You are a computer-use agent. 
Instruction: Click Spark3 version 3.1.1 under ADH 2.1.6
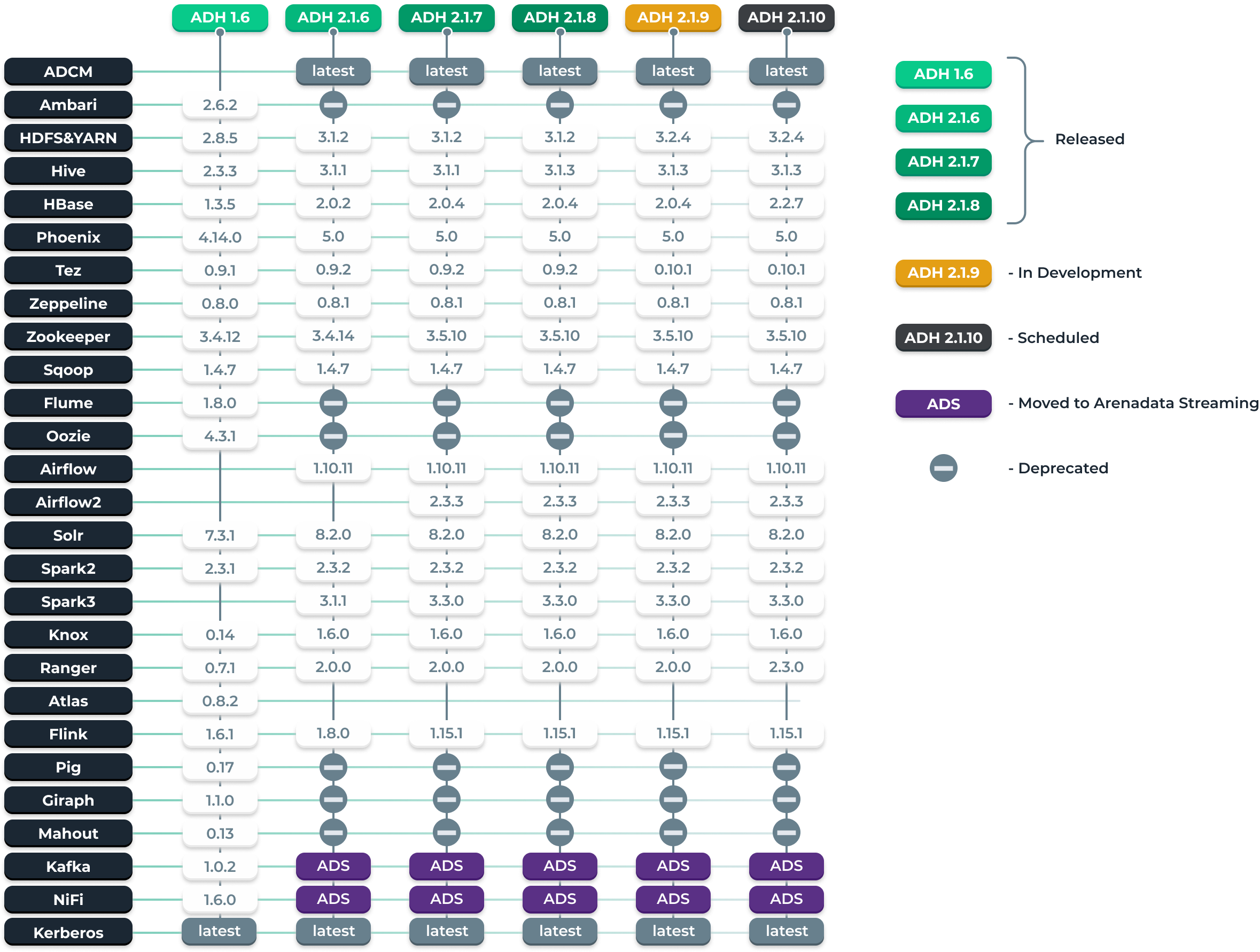pos(333,600)
